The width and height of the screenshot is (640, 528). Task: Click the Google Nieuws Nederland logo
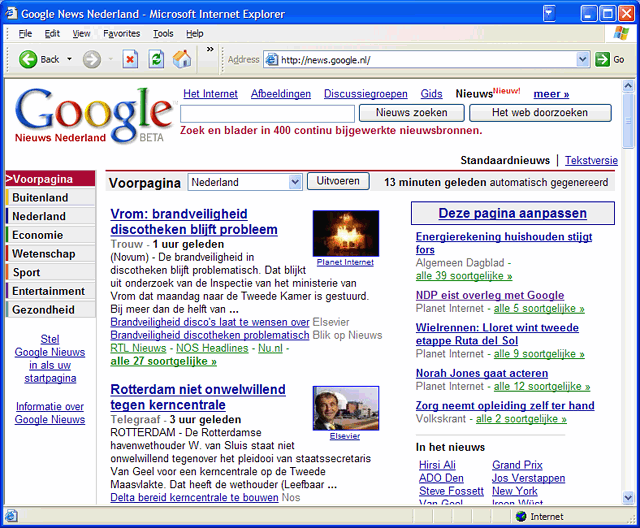[93, 115]
